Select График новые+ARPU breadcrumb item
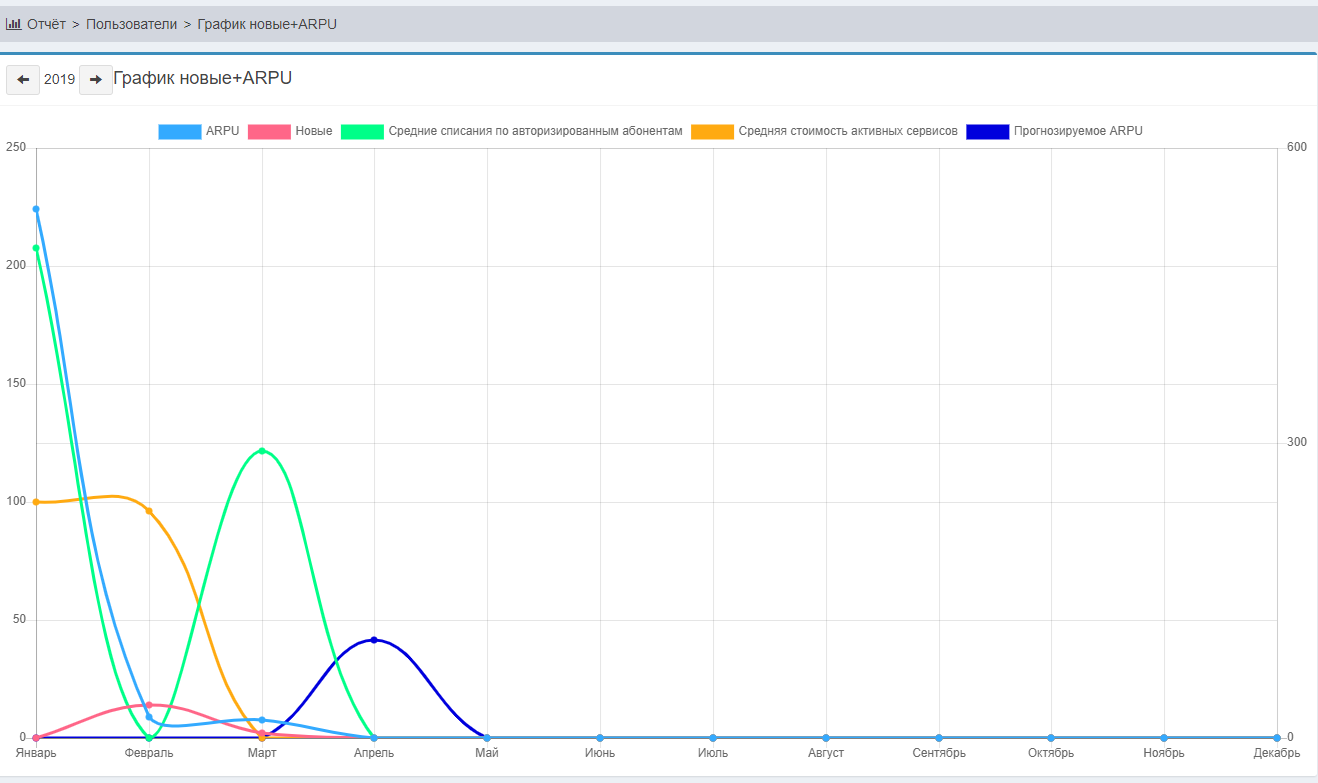The height and width of the screenshot is (783, 1318). point(267,24)
